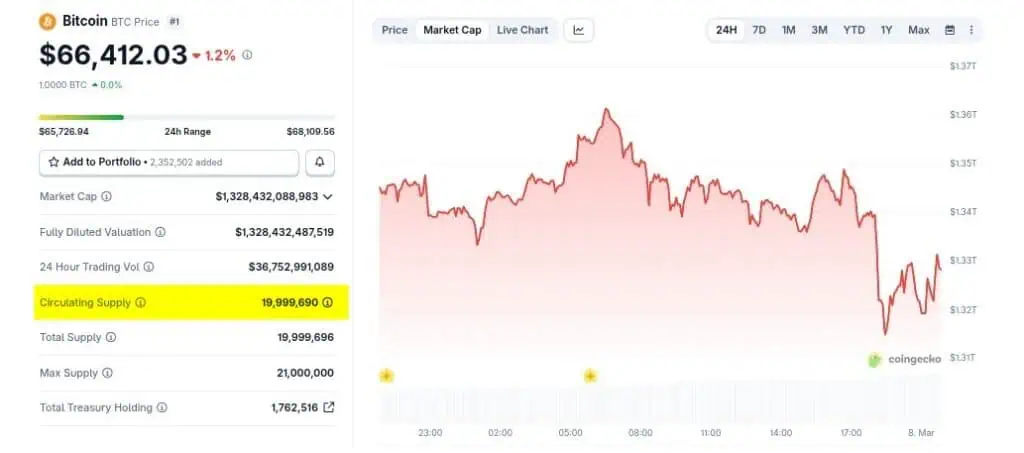Click the Fully Diluted Valuation info icon
1024x453 pixels.
[161, 232]
